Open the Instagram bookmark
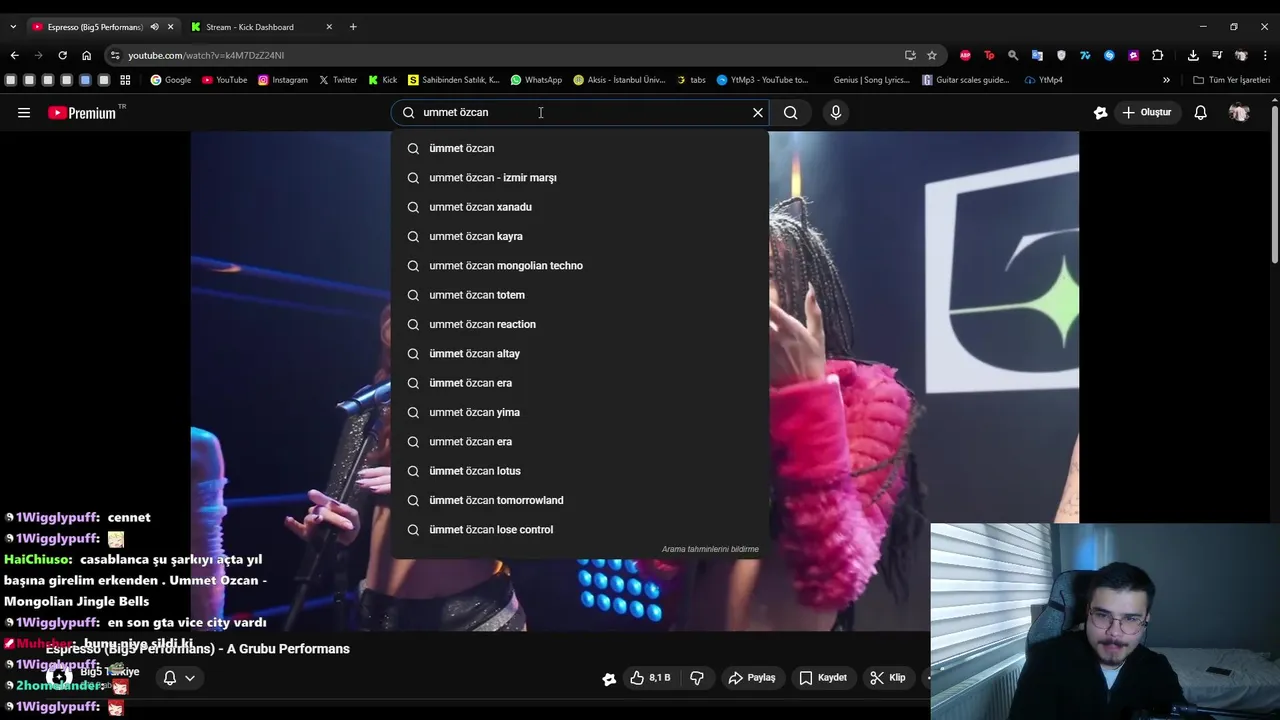The width and height of the screenshot is (1280, 720). pos(283,80)
